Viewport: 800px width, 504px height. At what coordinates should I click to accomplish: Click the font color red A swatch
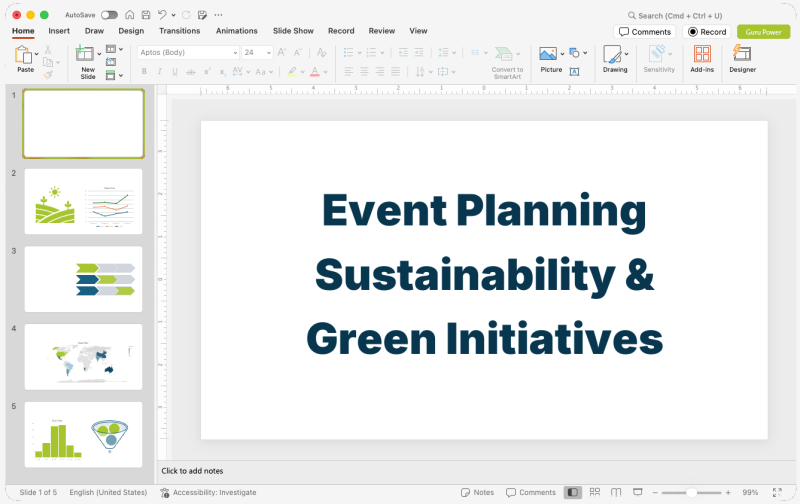click(x=315, y=72)
